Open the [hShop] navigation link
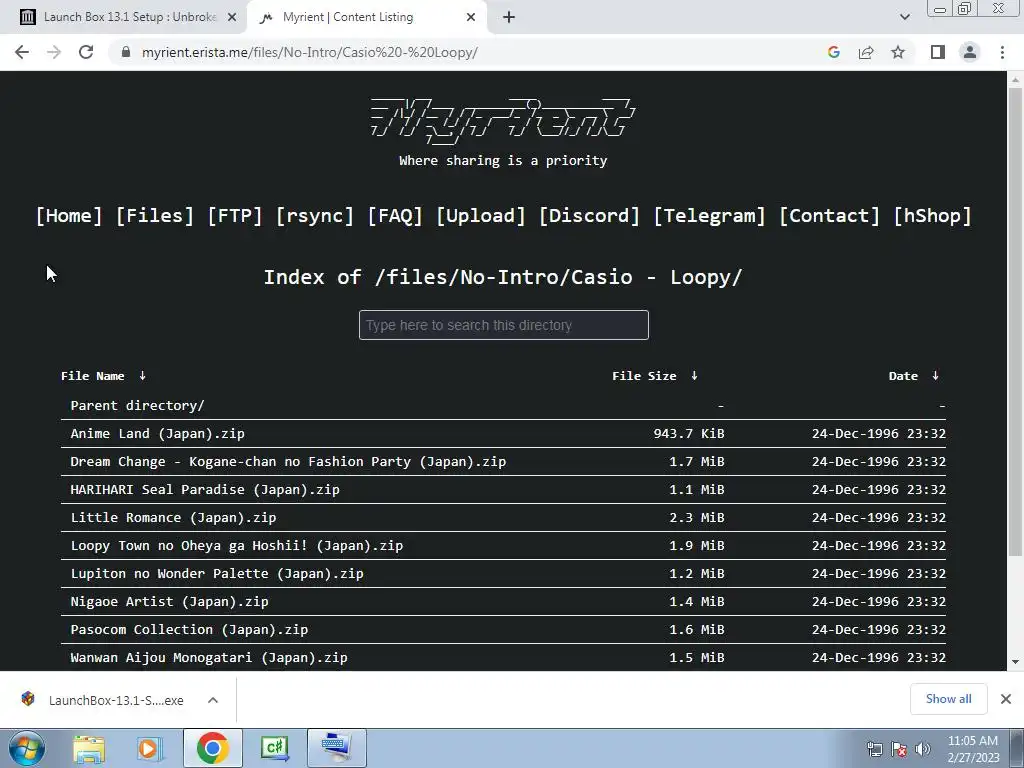1024x768 pixels. point(932,216)
